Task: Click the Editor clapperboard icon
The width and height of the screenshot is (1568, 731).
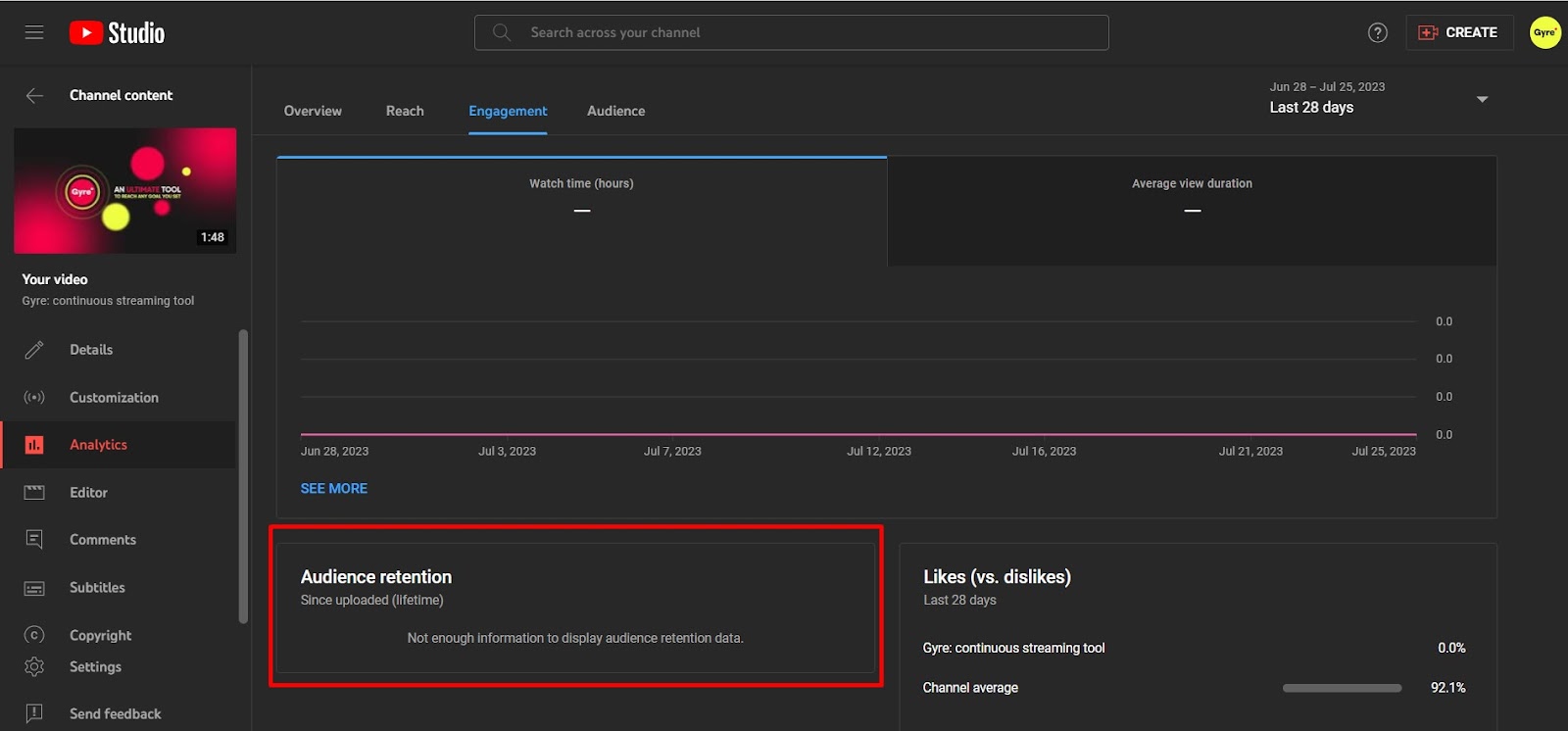Action: (34, 492)
